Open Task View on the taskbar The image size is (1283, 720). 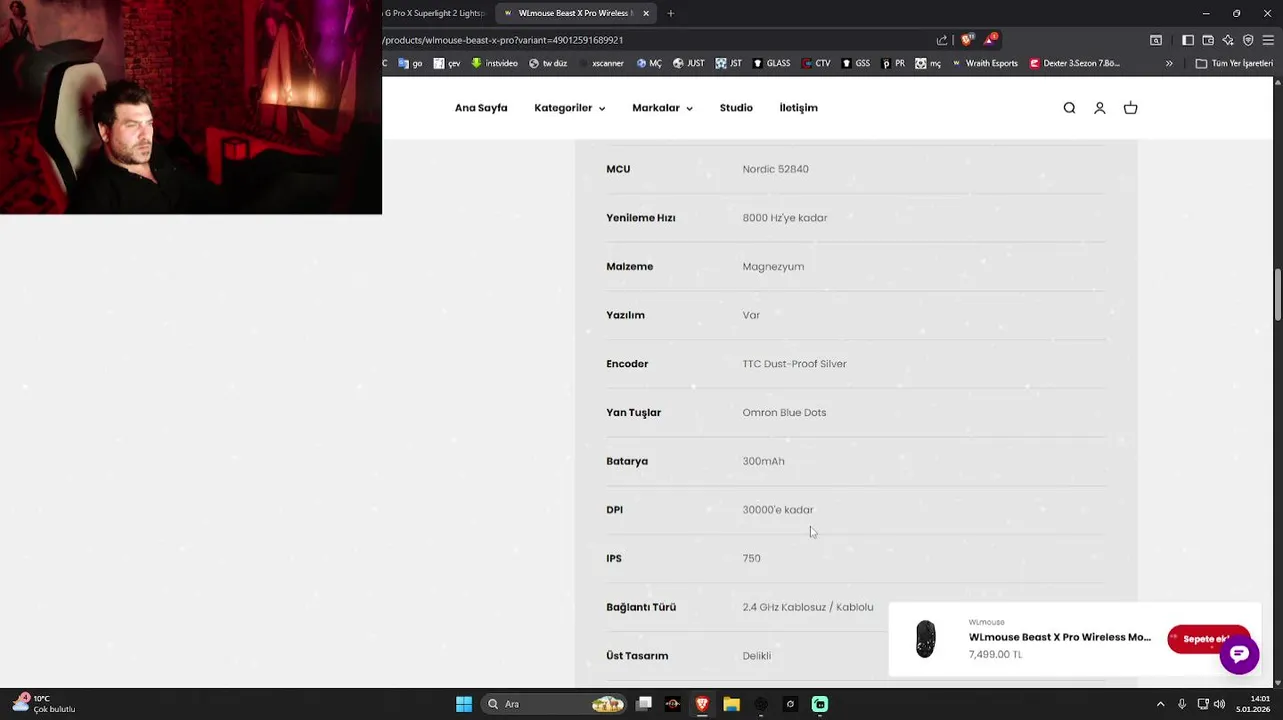[x=644, y=704]
